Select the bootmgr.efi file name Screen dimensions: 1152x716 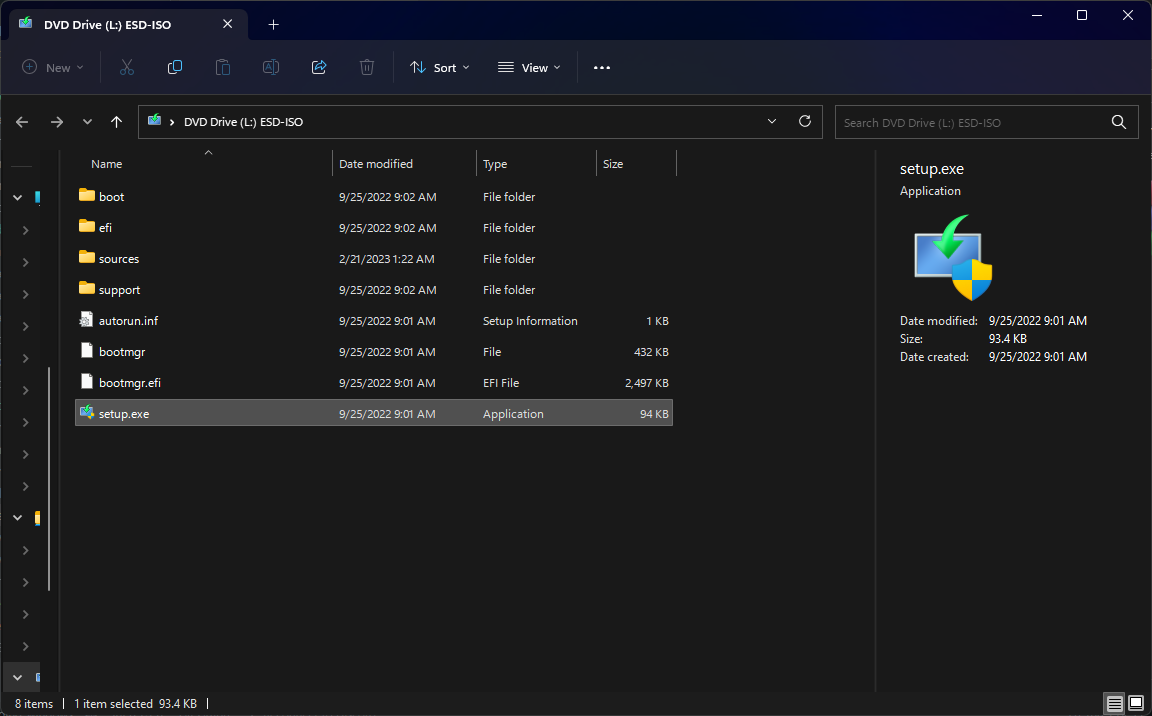click(130, 383)
